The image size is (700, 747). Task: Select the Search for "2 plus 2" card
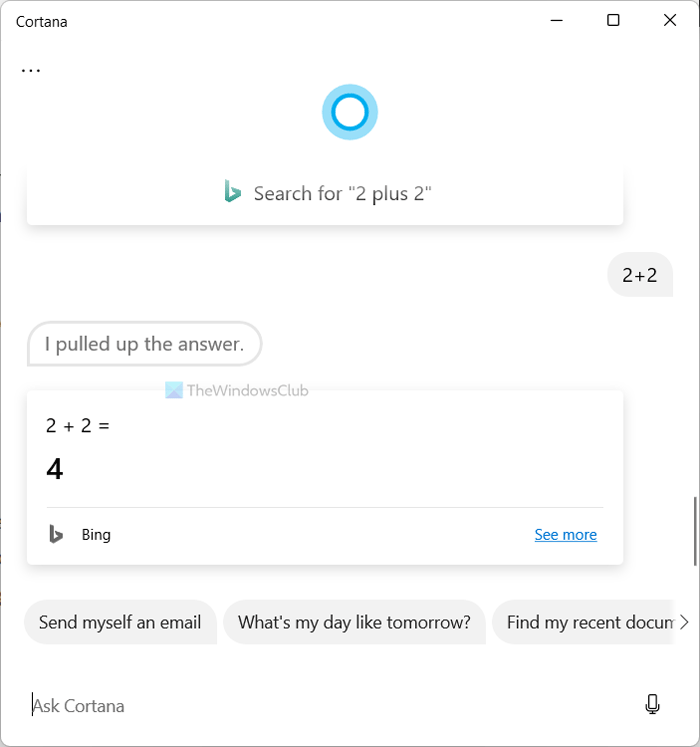pos(325,194)
